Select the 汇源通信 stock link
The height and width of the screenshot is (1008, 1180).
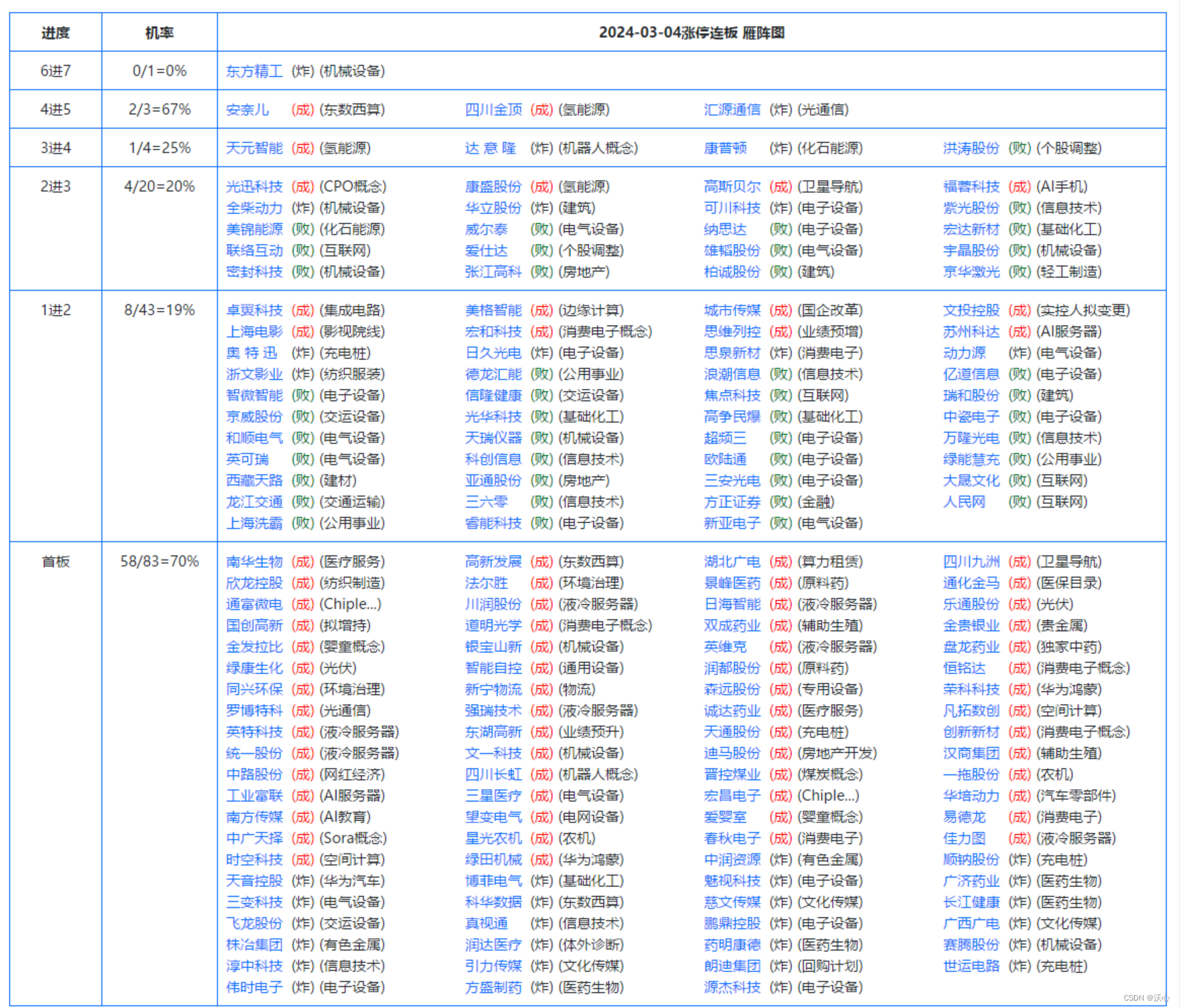(733, 109)
